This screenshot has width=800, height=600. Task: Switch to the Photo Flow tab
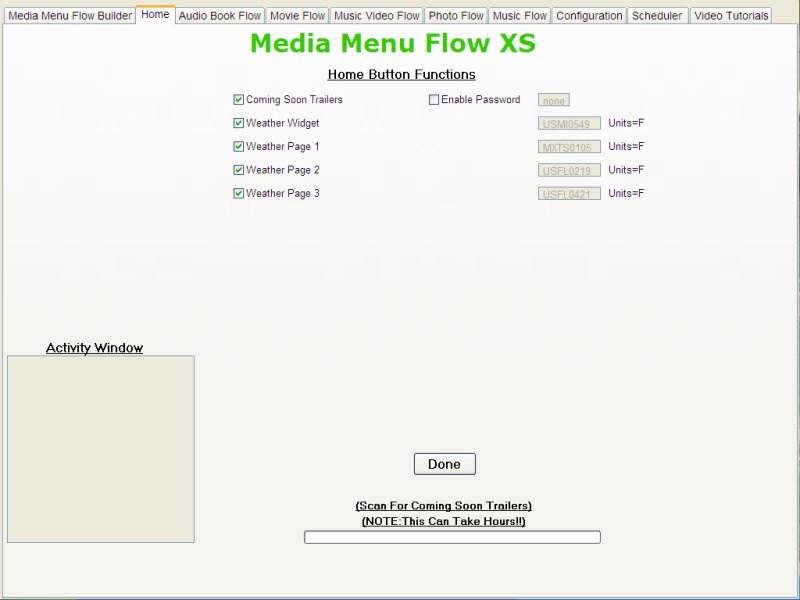coord(456,15)
